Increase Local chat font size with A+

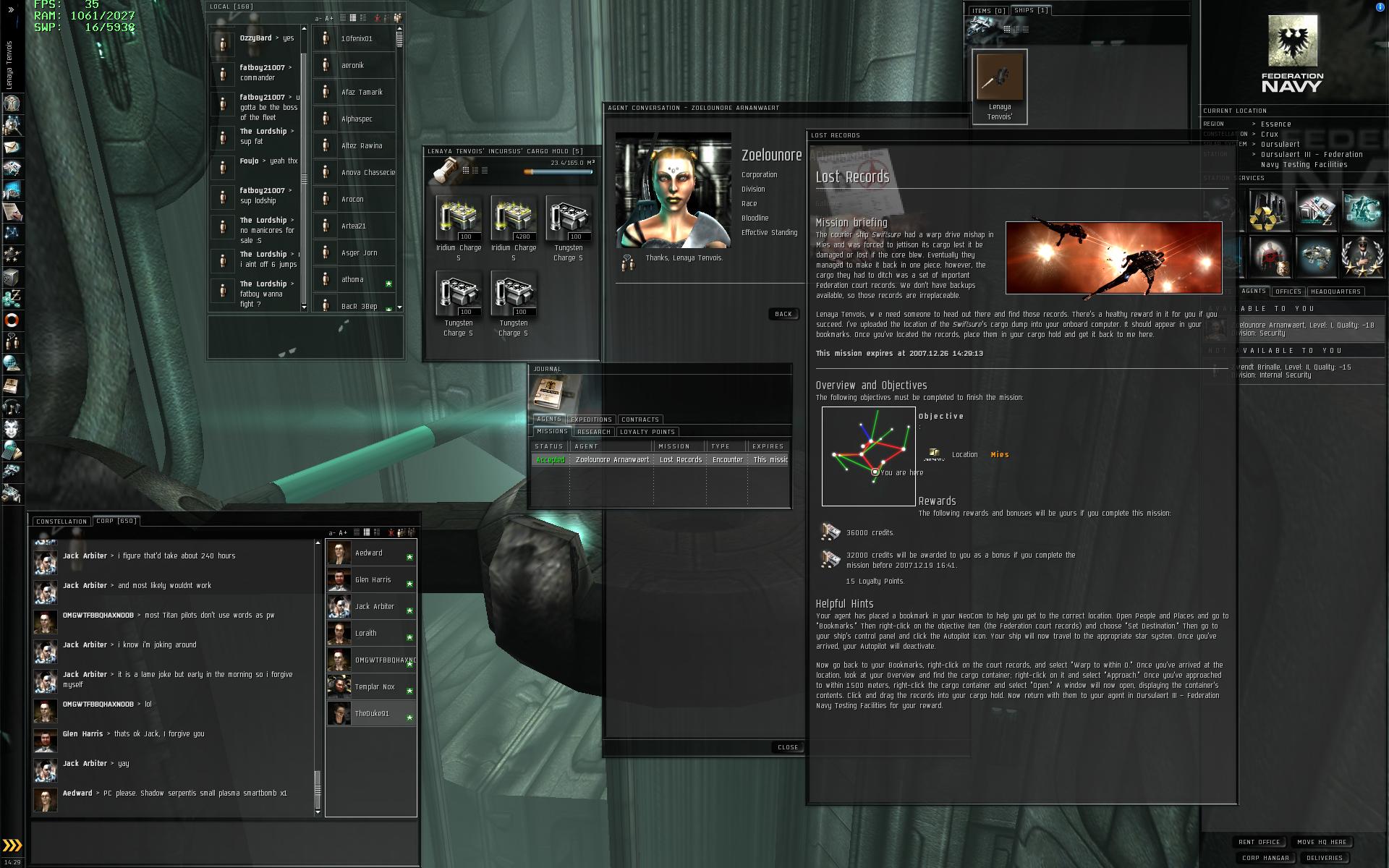(330, 18)
